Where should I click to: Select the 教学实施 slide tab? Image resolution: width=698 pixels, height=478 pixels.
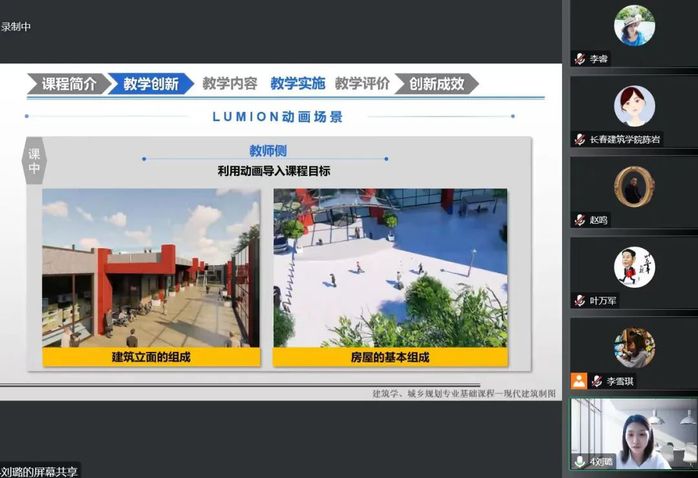[297, 84]
